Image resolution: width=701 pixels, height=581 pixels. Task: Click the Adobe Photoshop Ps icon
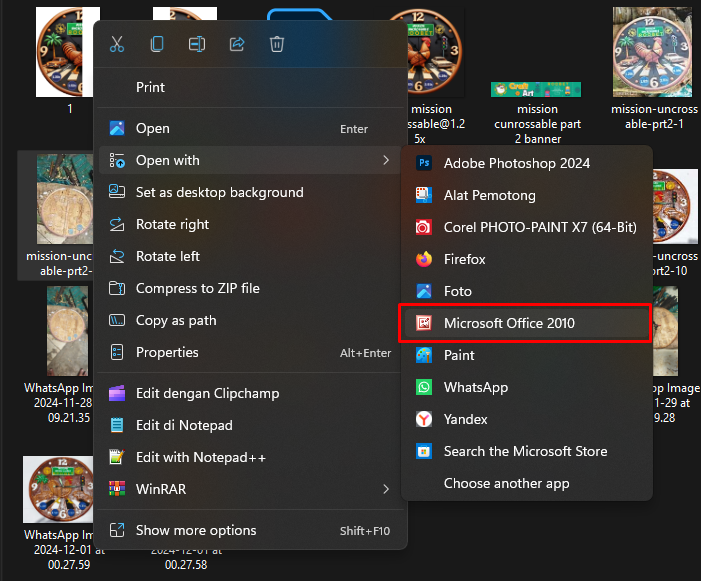point(424,163)
